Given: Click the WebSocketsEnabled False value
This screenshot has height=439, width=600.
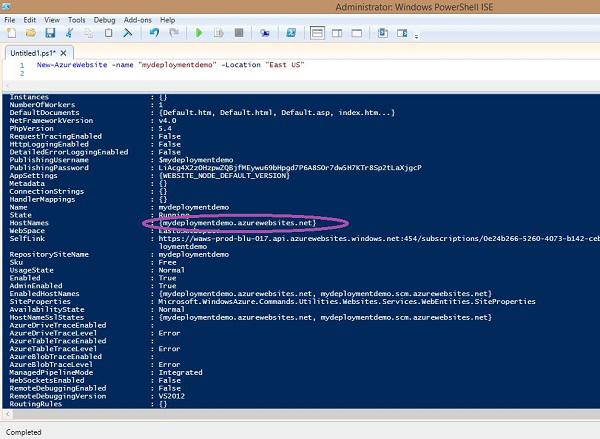Looking at the screenshot, I should 170,380.
